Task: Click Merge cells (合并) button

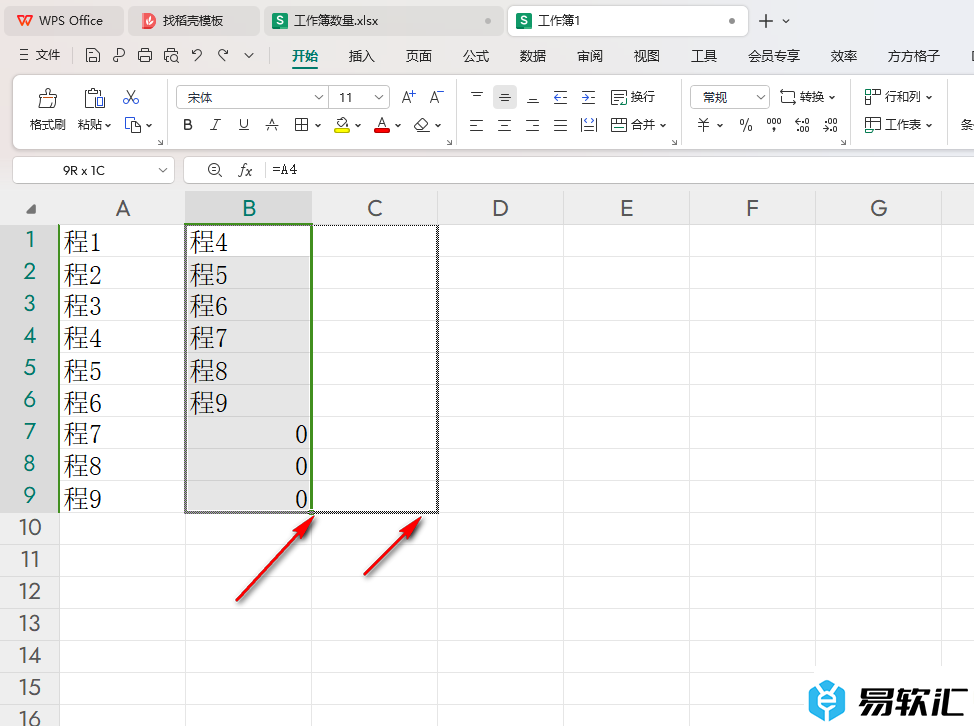Action: click(638, 125)
